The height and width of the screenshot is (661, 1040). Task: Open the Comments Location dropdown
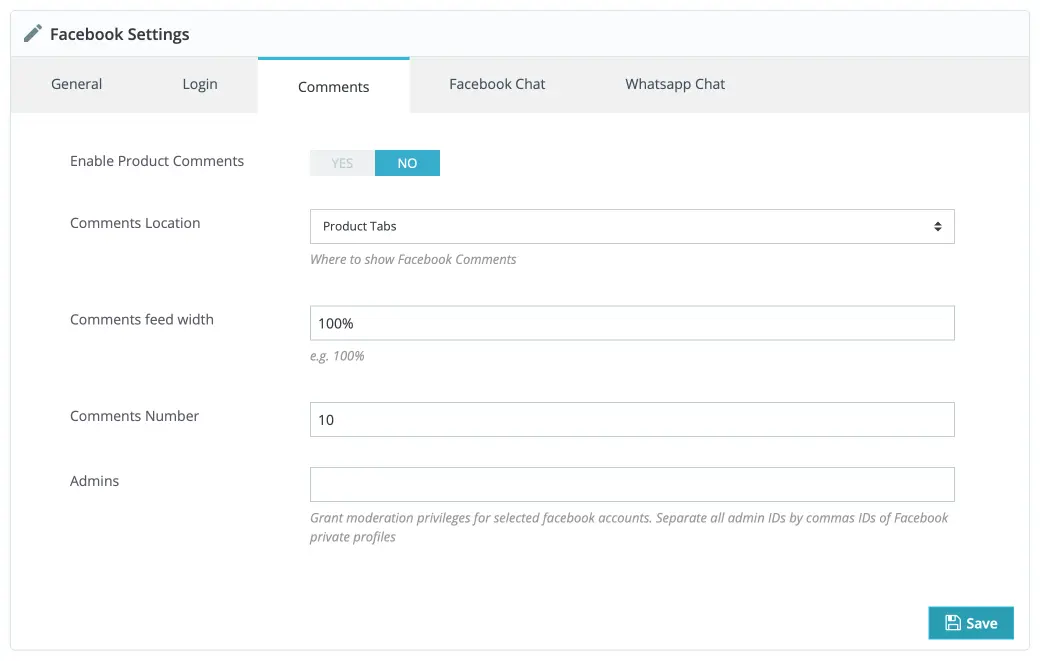click(x=632, y=227)
